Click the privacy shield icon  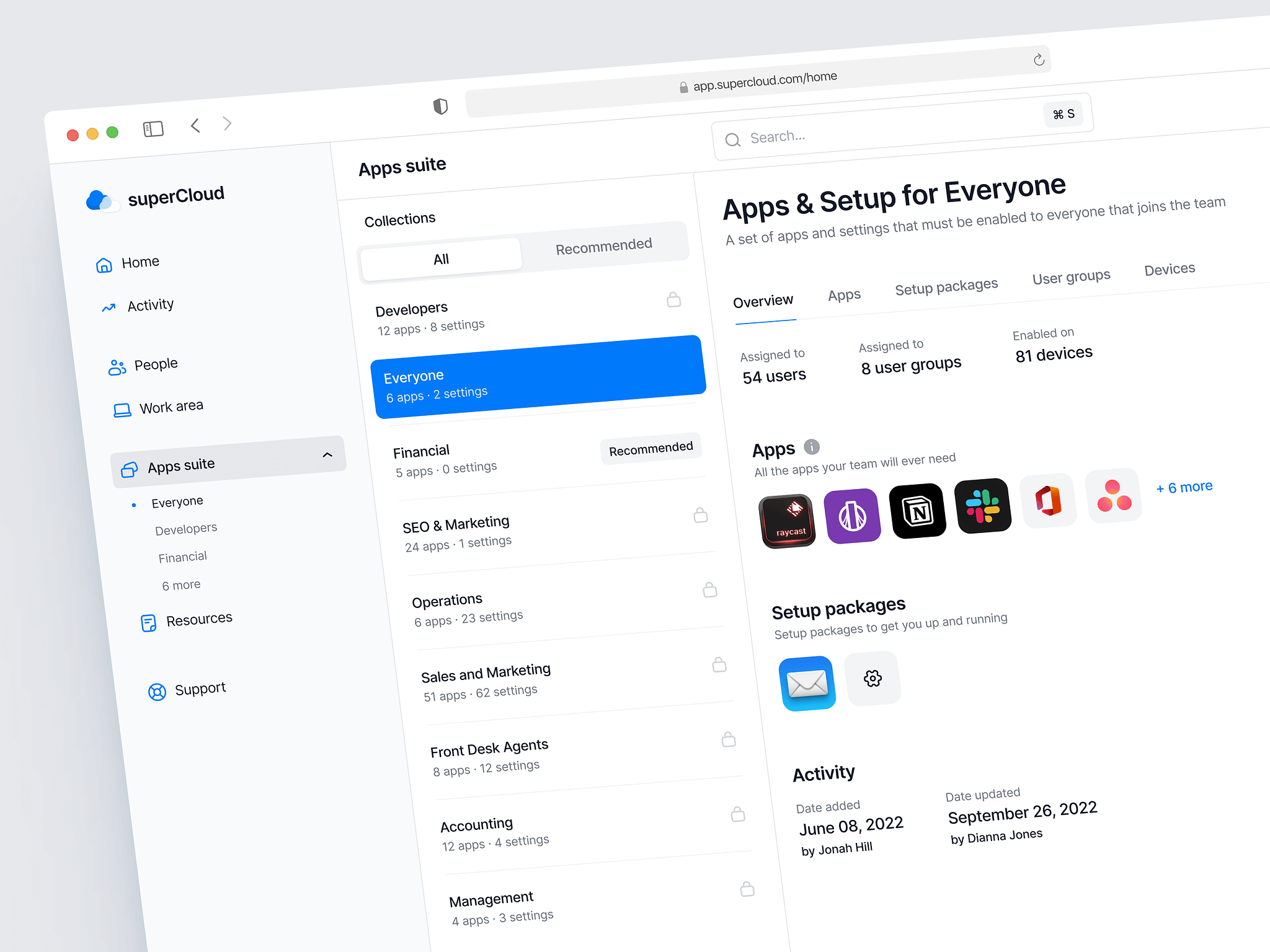click(440, 106)
